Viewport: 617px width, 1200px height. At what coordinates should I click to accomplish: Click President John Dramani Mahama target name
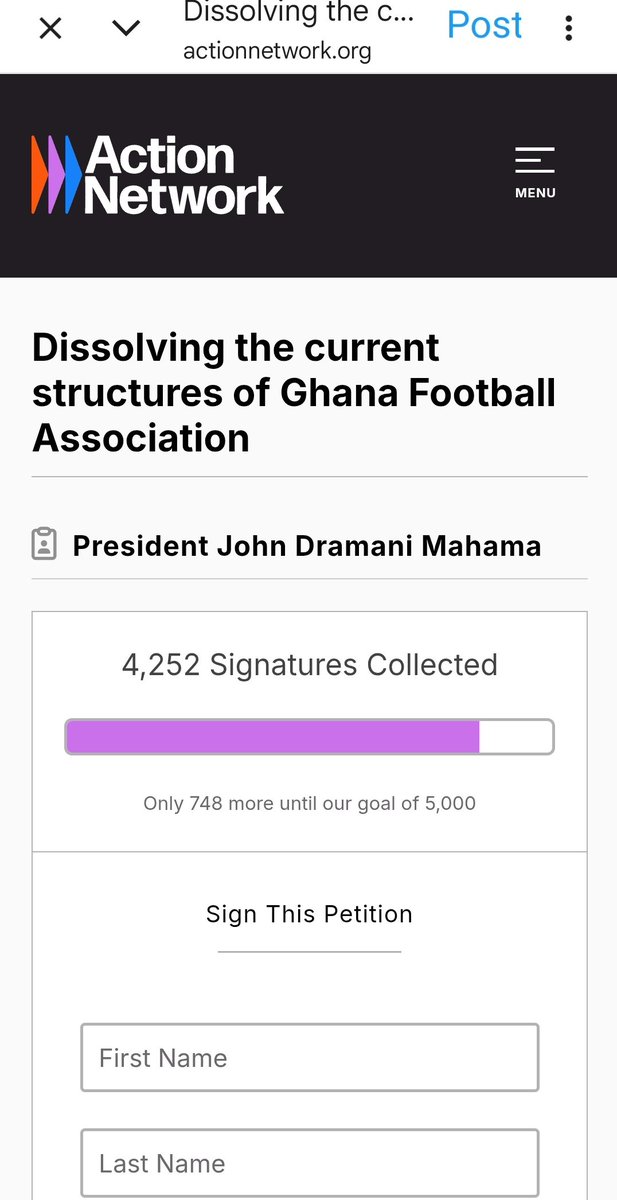tap(307, 546)
